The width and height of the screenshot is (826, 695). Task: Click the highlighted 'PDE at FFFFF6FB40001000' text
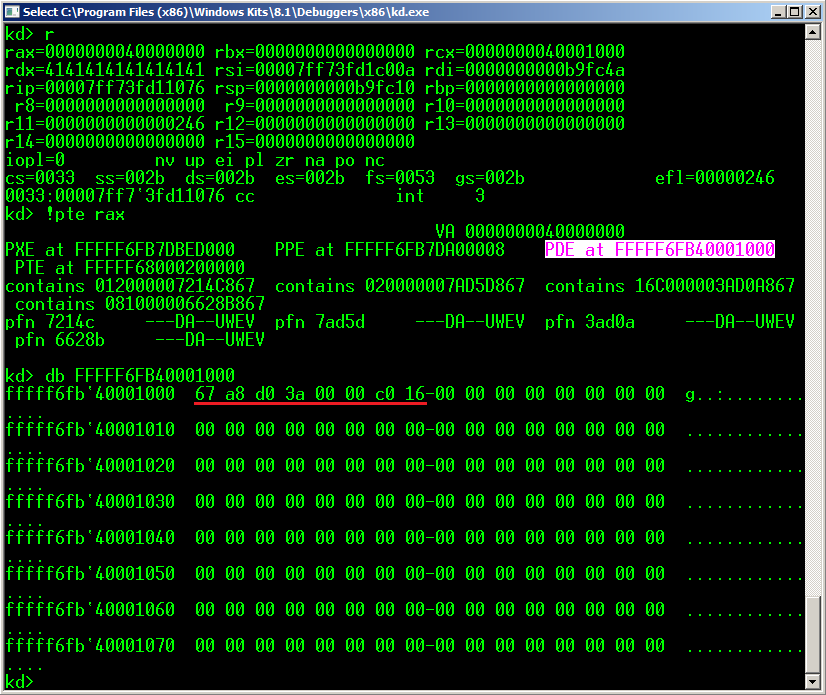(x=660, y=249)
